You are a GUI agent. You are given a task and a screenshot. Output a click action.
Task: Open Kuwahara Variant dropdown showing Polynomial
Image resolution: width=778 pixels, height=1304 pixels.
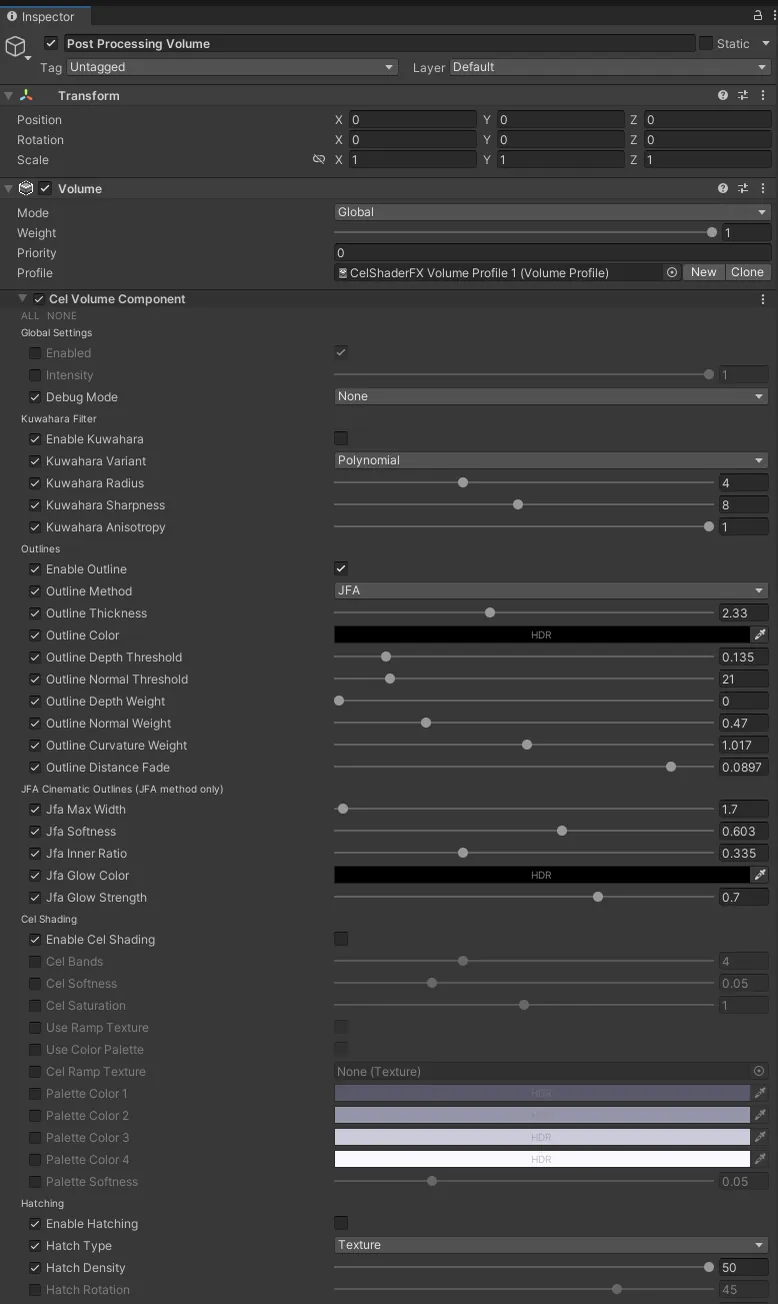tap(551, 460)
